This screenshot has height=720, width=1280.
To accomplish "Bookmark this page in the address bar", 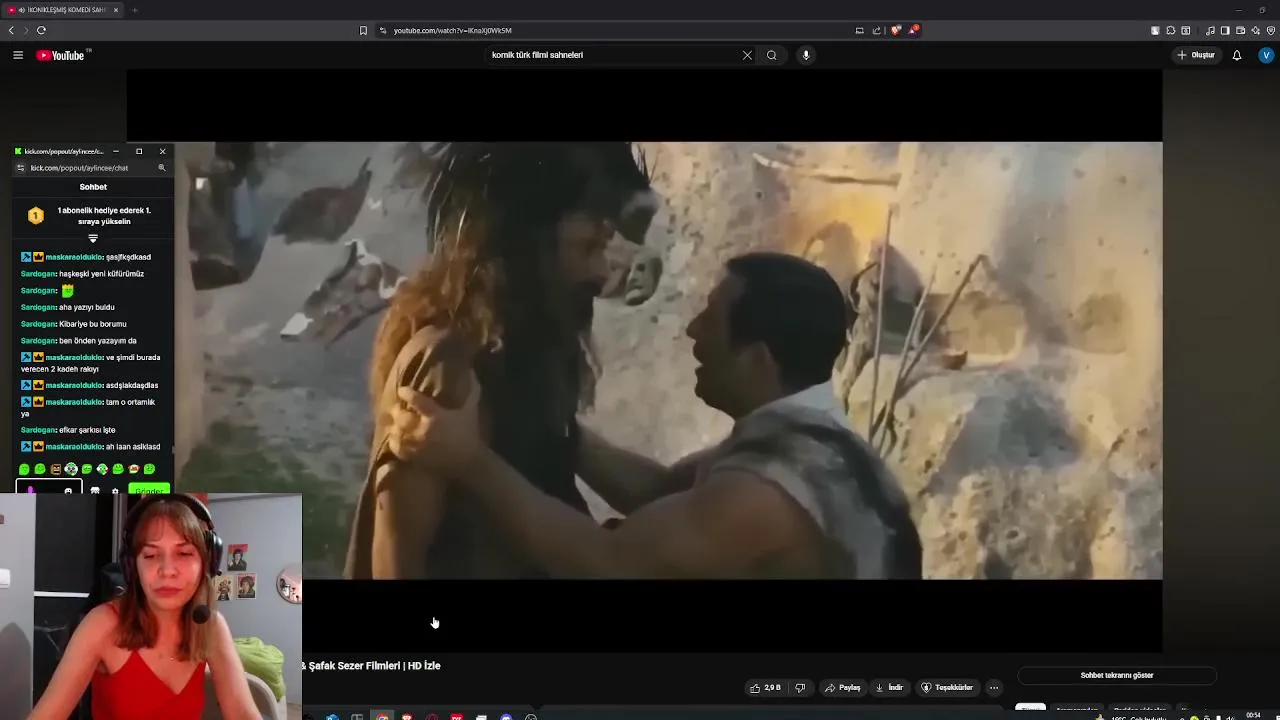I will (x=363, y=30).
